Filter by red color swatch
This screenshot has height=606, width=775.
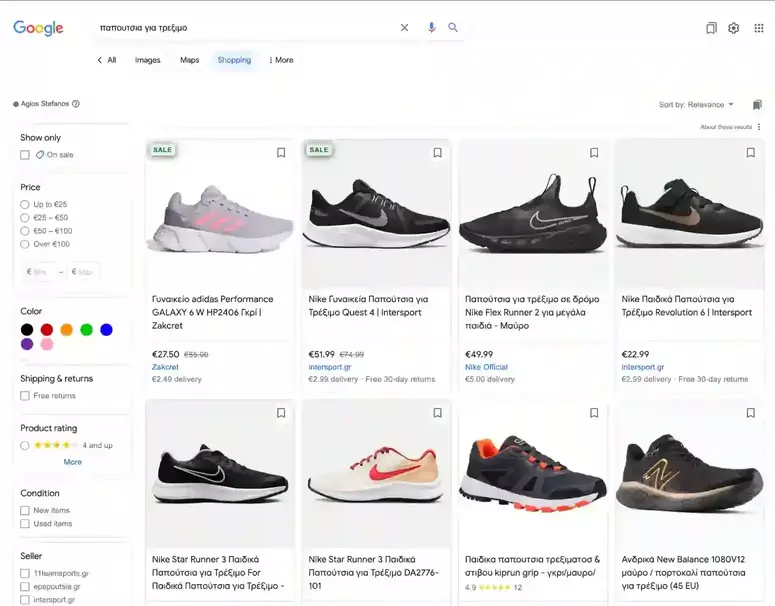click(x=47, y=330)
